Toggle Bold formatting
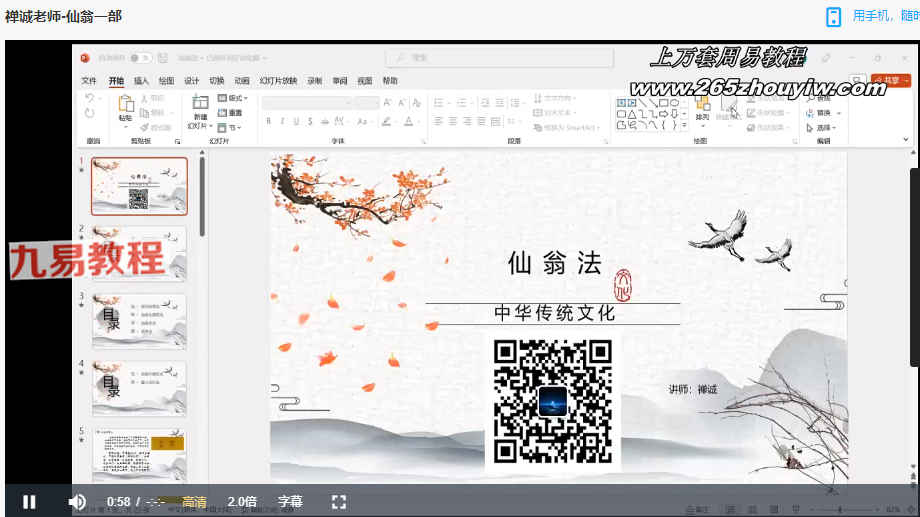The image size is (920, 517). (268, 121)
